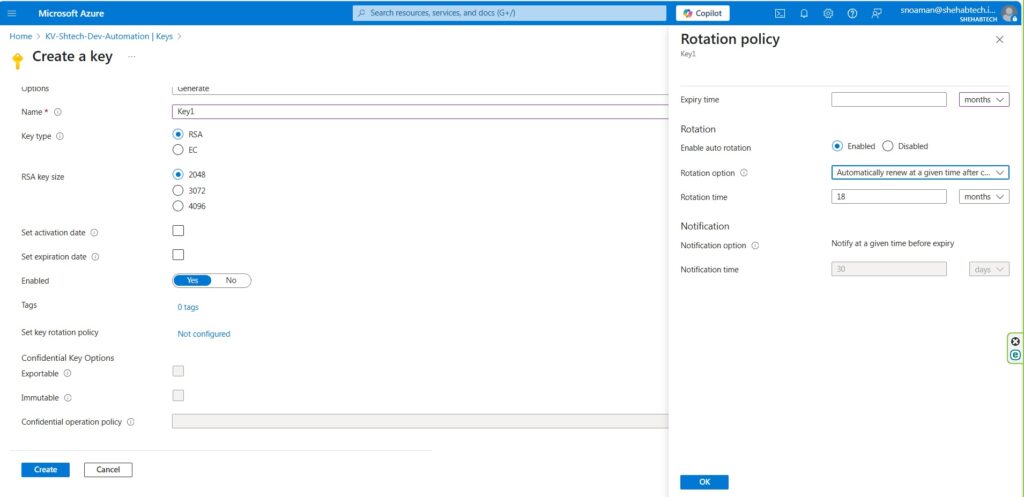The image size is (1024, 497).
Task: Click OK in the Rotation policy panel
Action: 704,482
